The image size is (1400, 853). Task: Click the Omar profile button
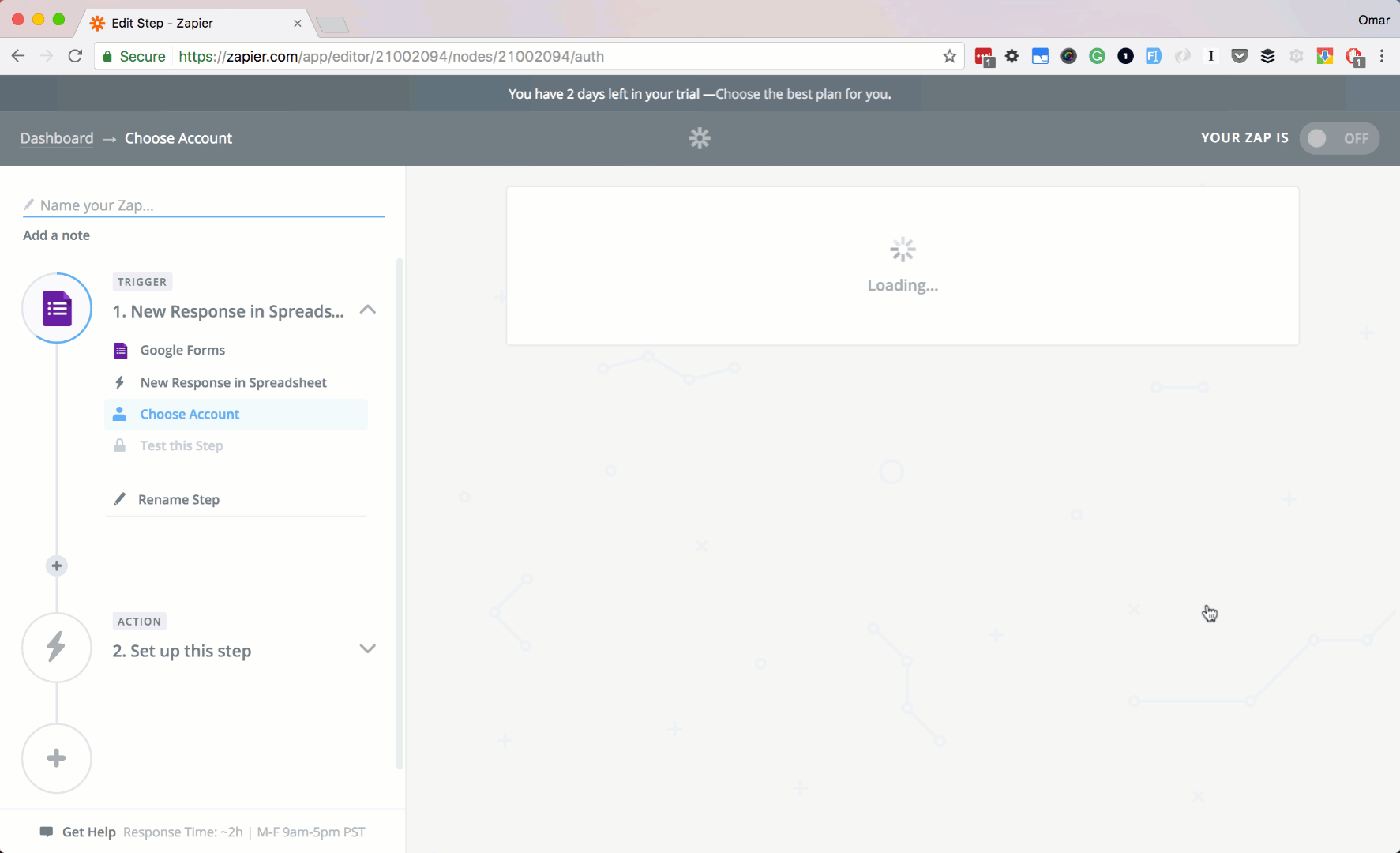coord(1373,20)
